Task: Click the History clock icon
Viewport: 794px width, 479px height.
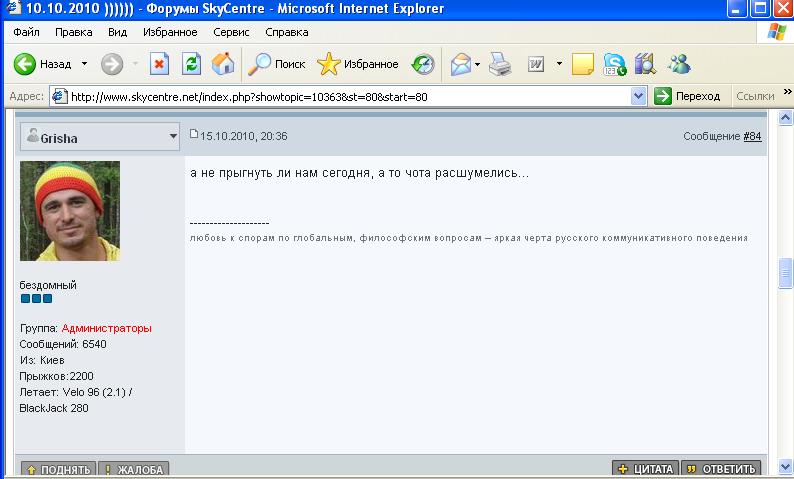Action: pos(423,64)
